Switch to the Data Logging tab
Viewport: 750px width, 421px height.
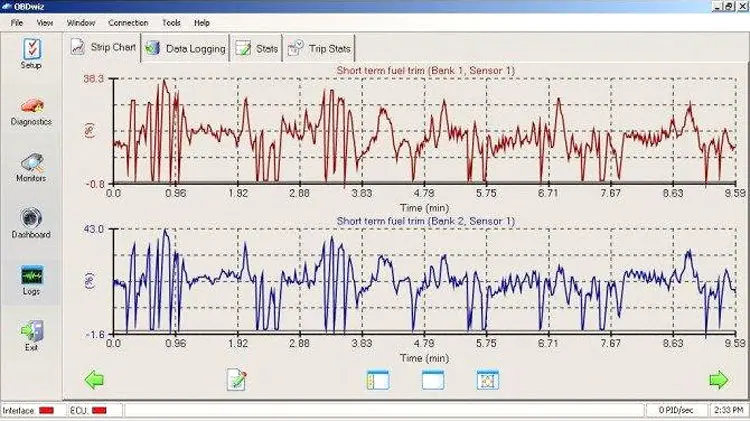(x=186, y=49)
